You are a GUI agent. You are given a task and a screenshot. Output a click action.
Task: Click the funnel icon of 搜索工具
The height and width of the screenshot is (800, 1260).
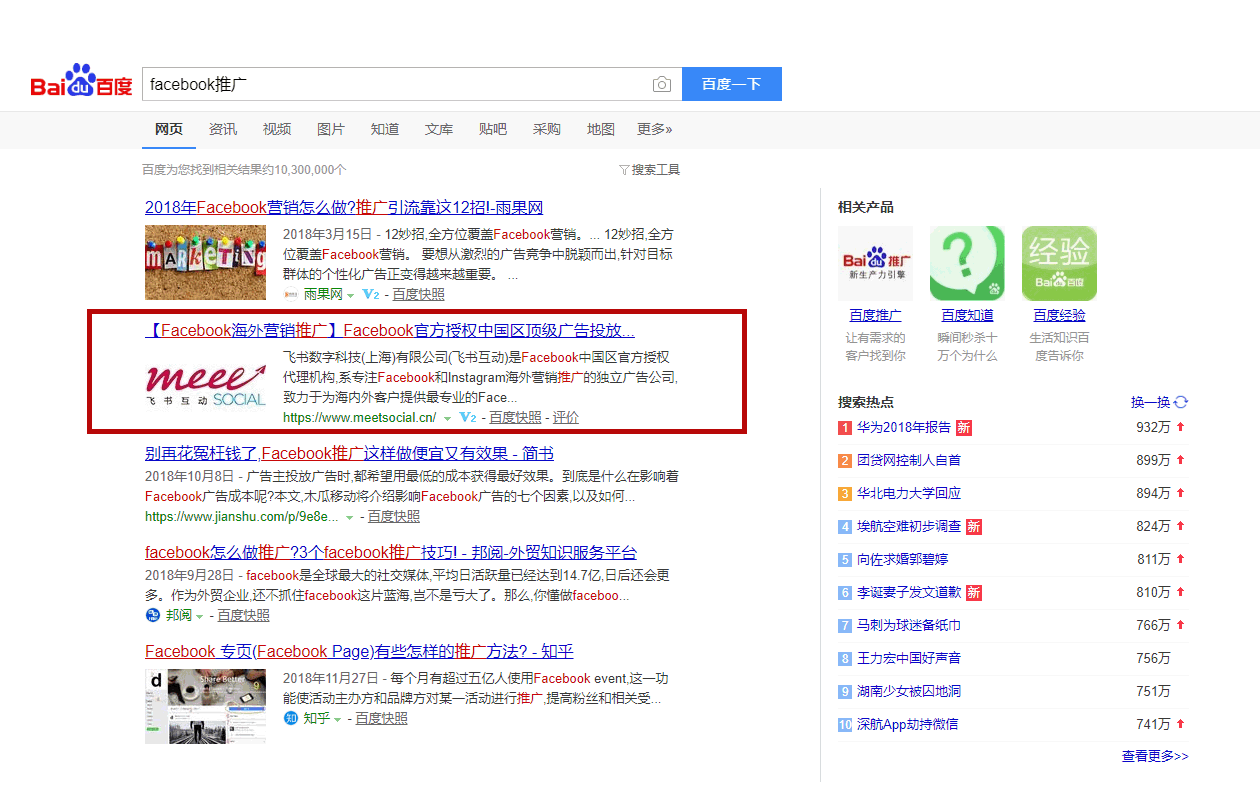(x=624, y=170)
